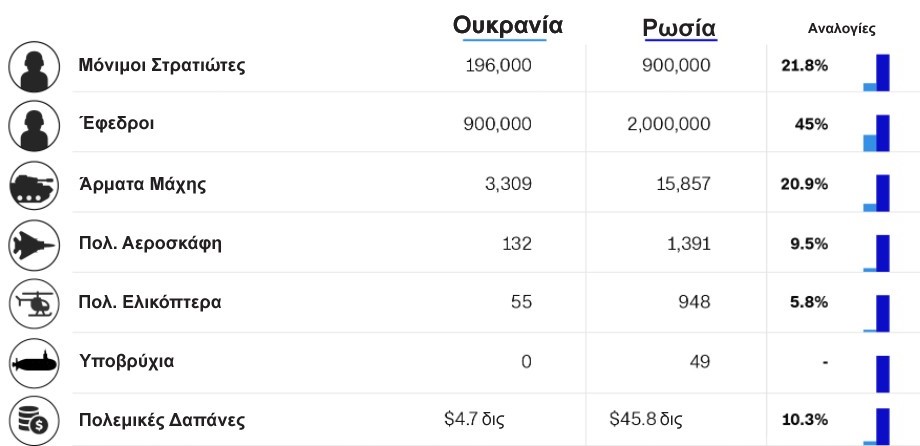Click Ukraine's 900,000 reservists value
920x446 pixels.
point(498,124)
